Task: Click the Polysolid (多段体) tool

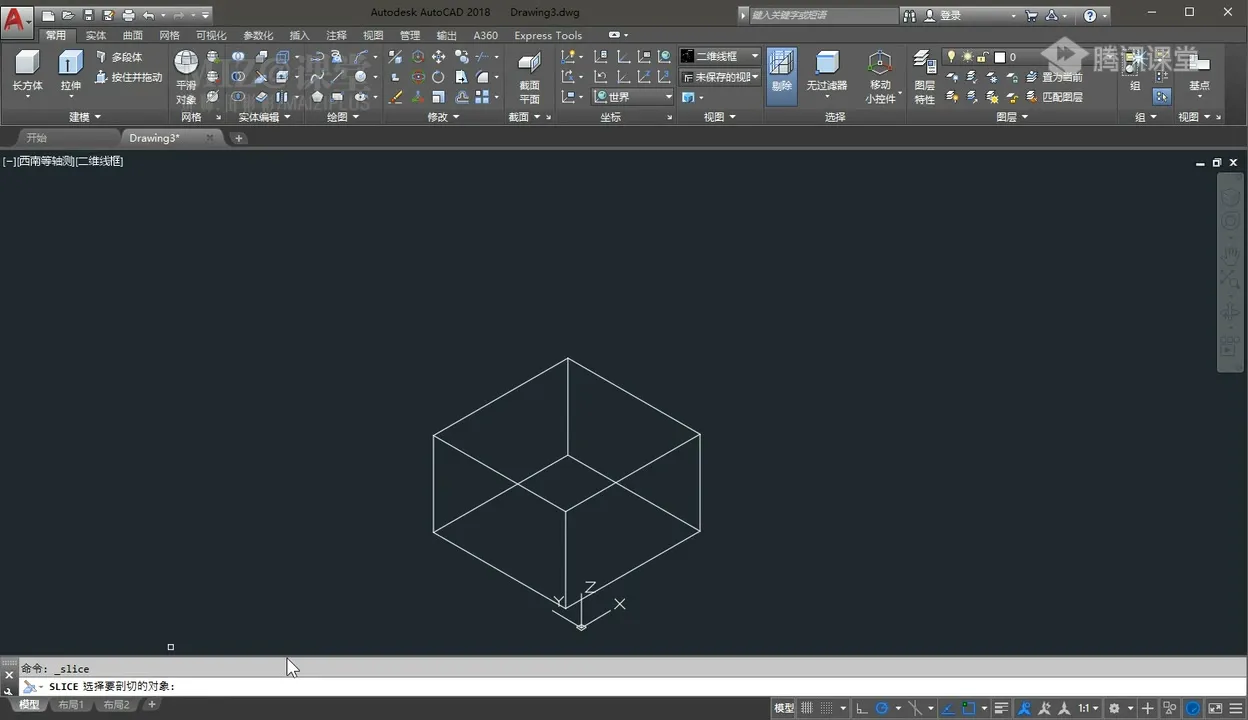Action: pos(120,57)
